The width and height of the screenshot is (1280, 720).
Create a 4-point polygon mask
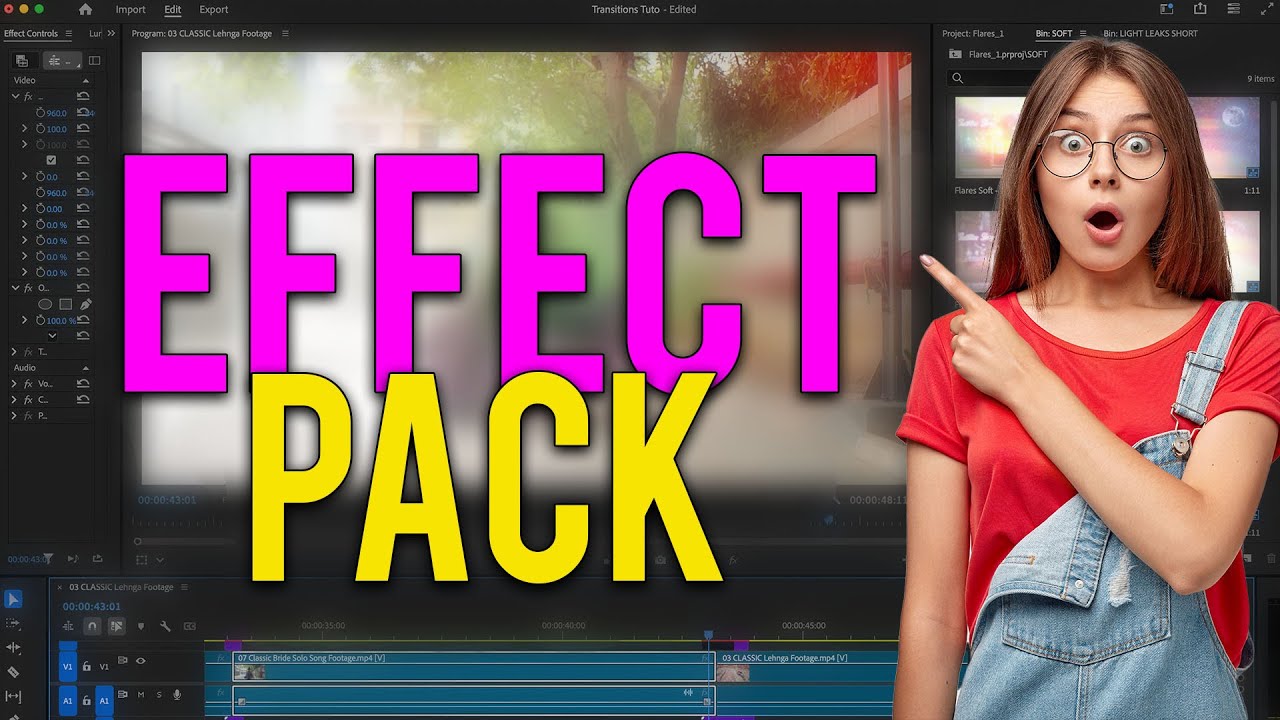click(x=65, y=304)
